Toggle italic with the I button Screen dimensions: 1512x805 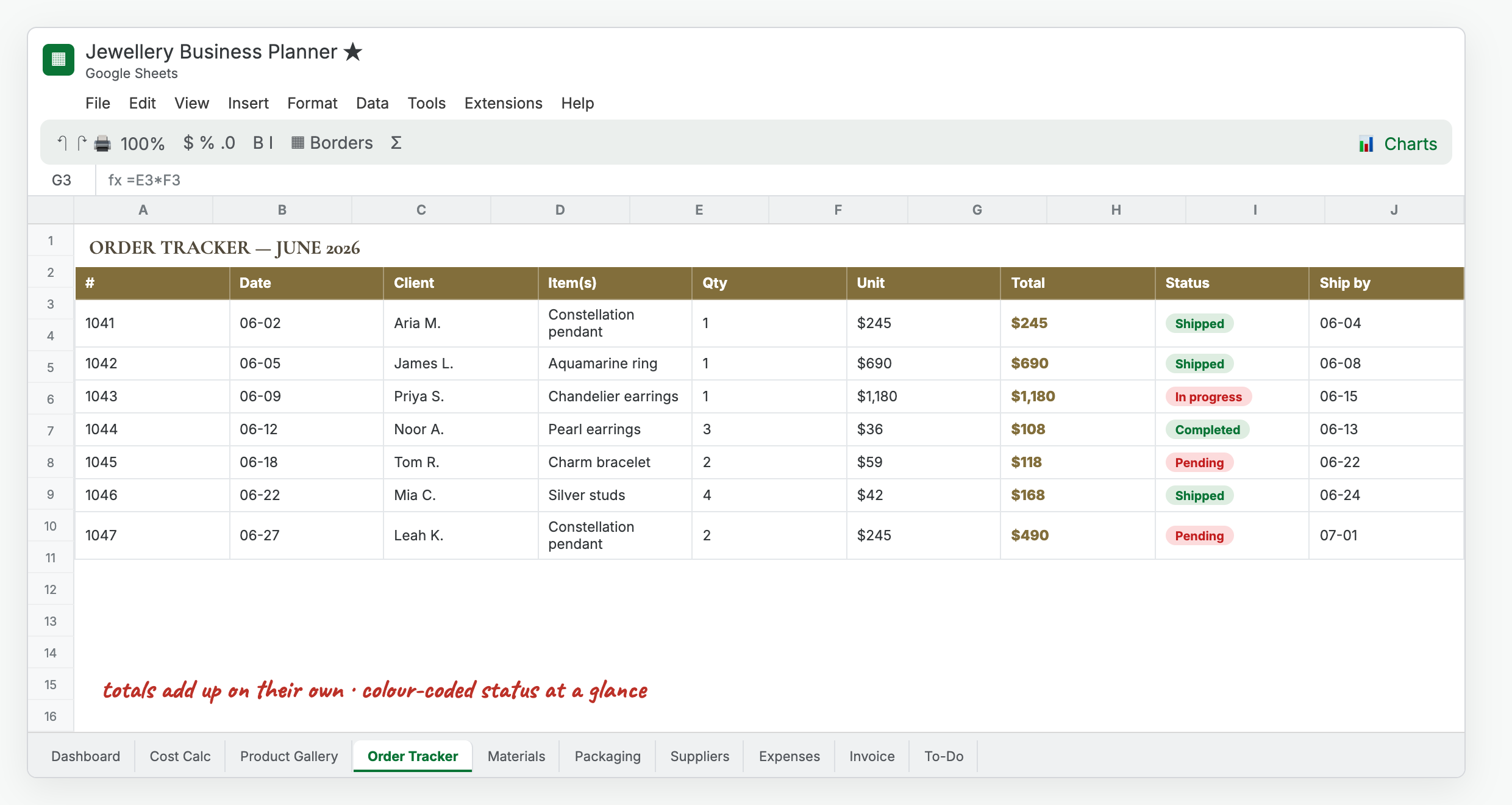coord(271,143)
